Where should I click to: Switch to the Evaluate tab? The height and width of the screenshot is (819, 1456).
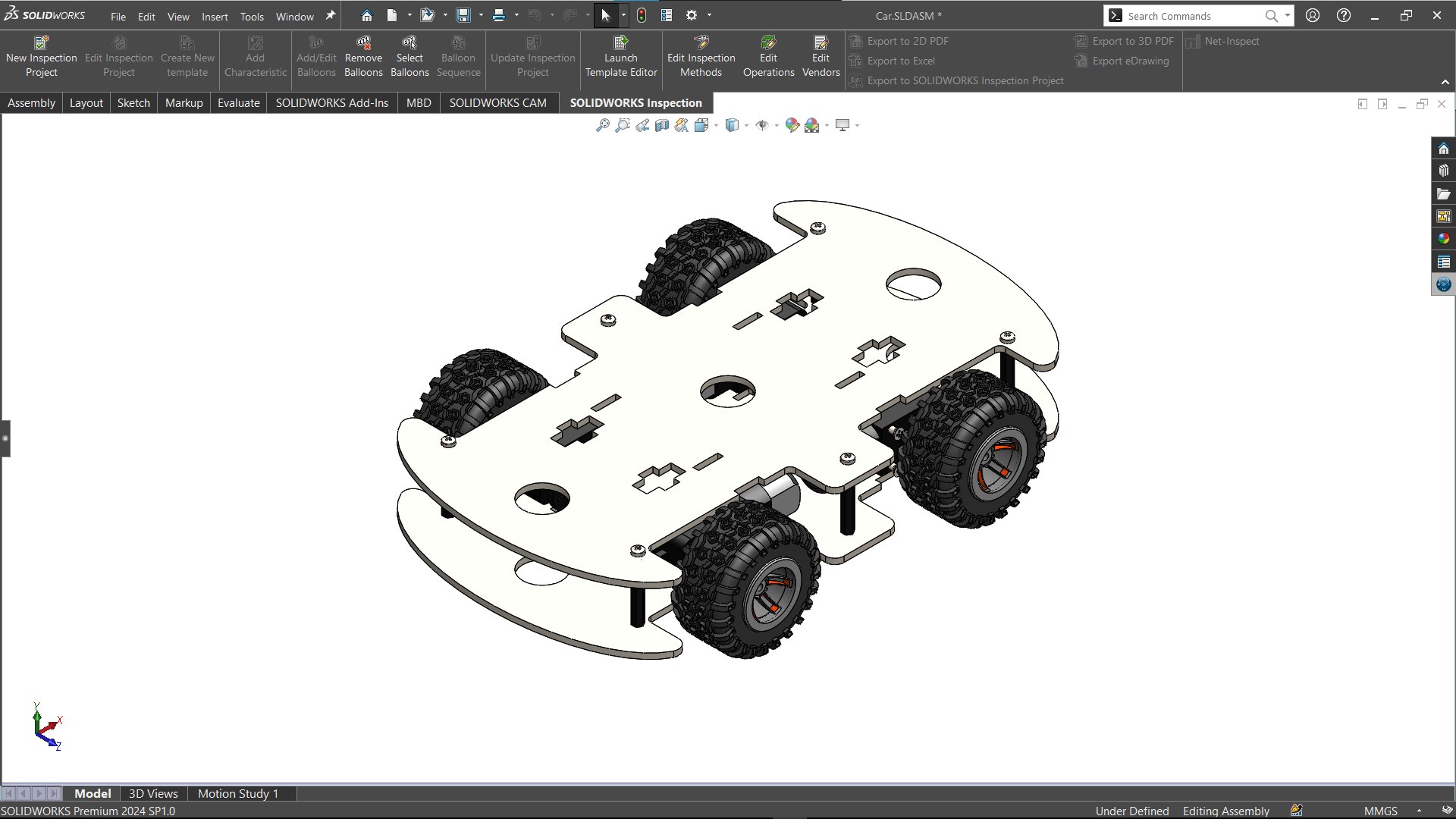pos(238,102)
